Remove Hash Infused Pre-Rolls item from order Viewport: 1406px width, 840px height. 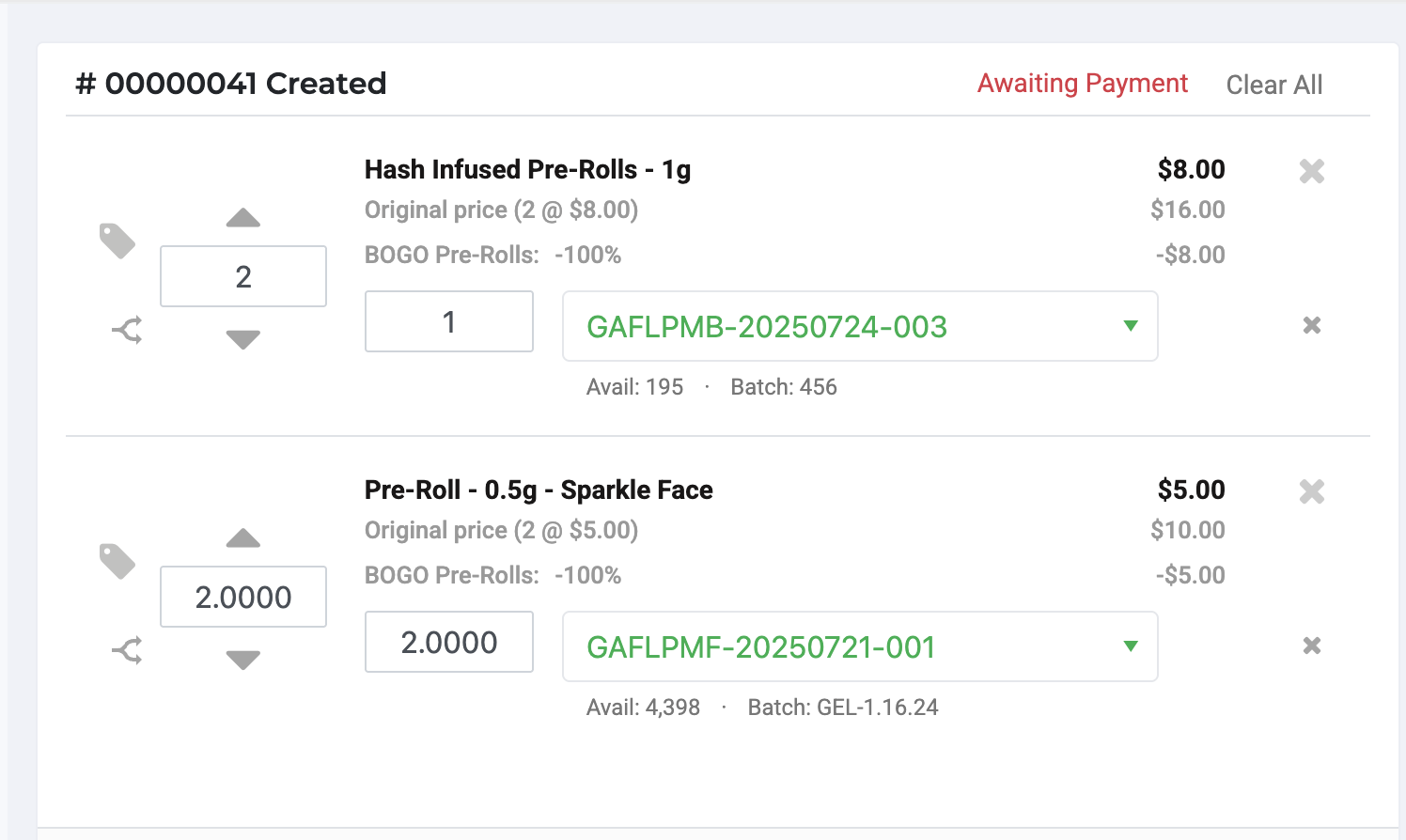pos(1312,171)
